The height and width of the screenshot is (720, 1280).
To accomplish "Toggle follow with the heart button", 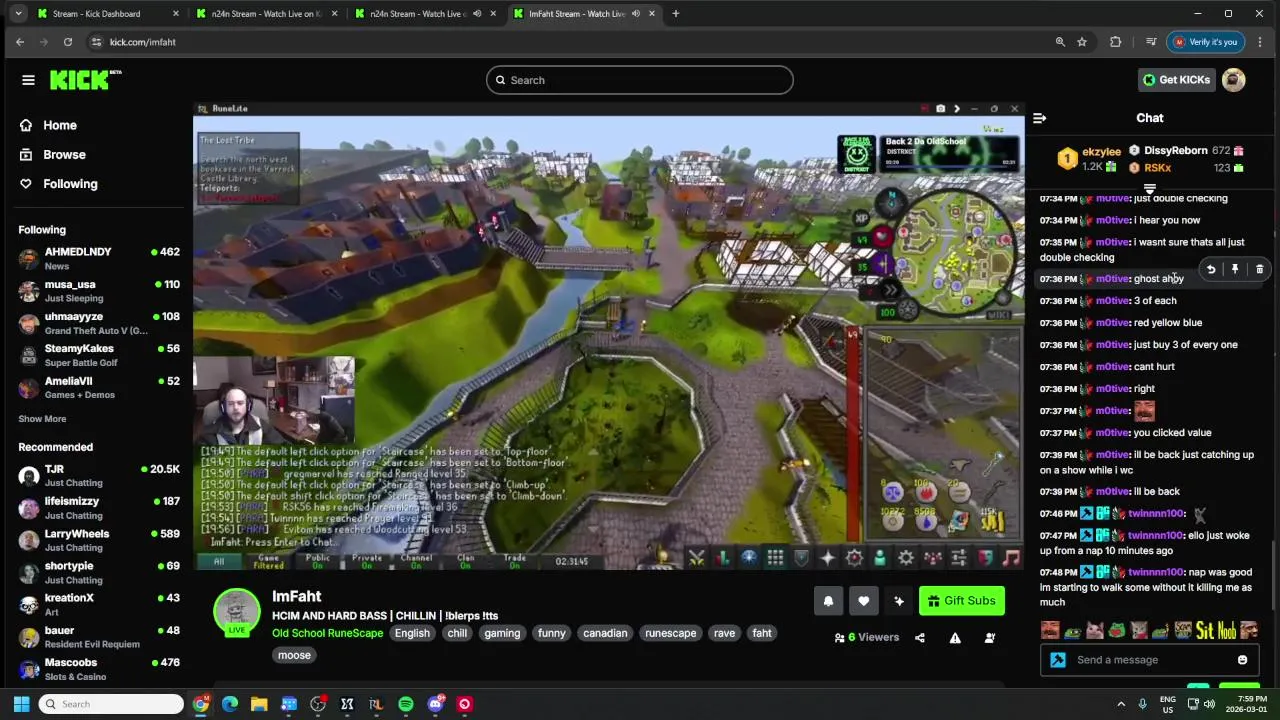I will coord(863,601).
